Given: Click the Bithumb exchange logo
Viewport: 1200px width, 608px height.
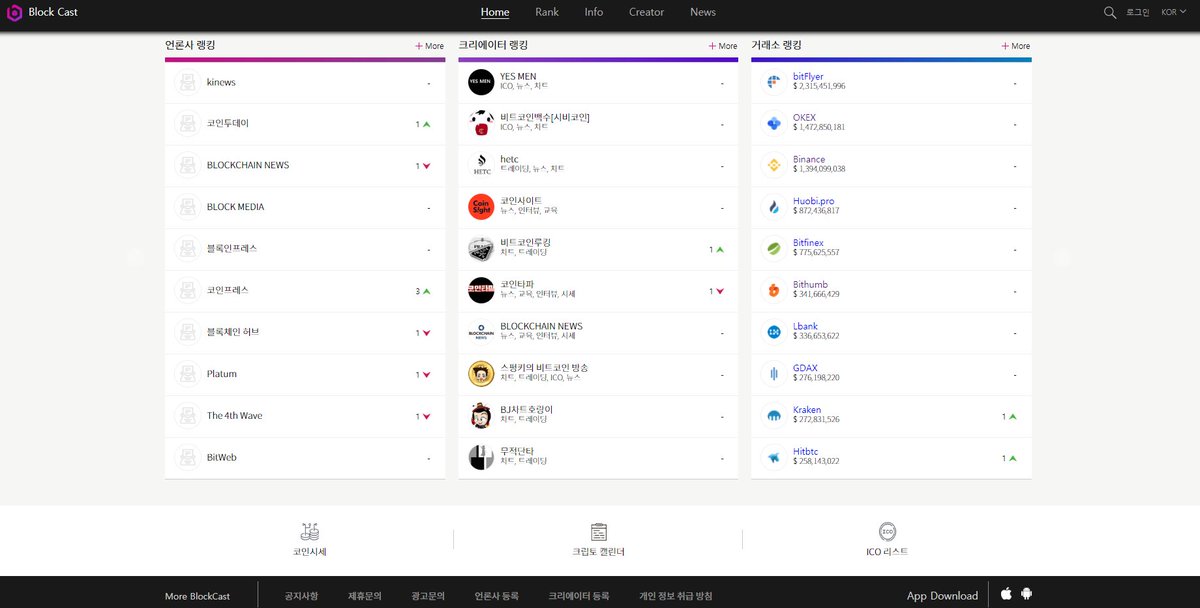Looking at the screenshot, I should [773, 290].
